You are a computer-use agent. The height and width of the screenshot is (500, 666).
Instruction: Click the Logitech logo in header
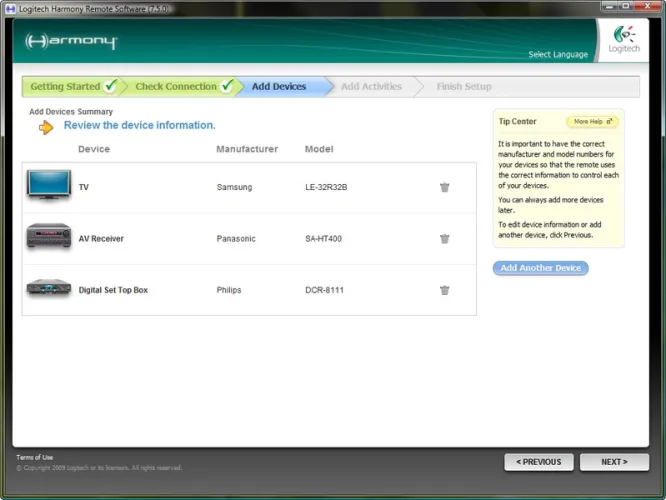(623, 41)
